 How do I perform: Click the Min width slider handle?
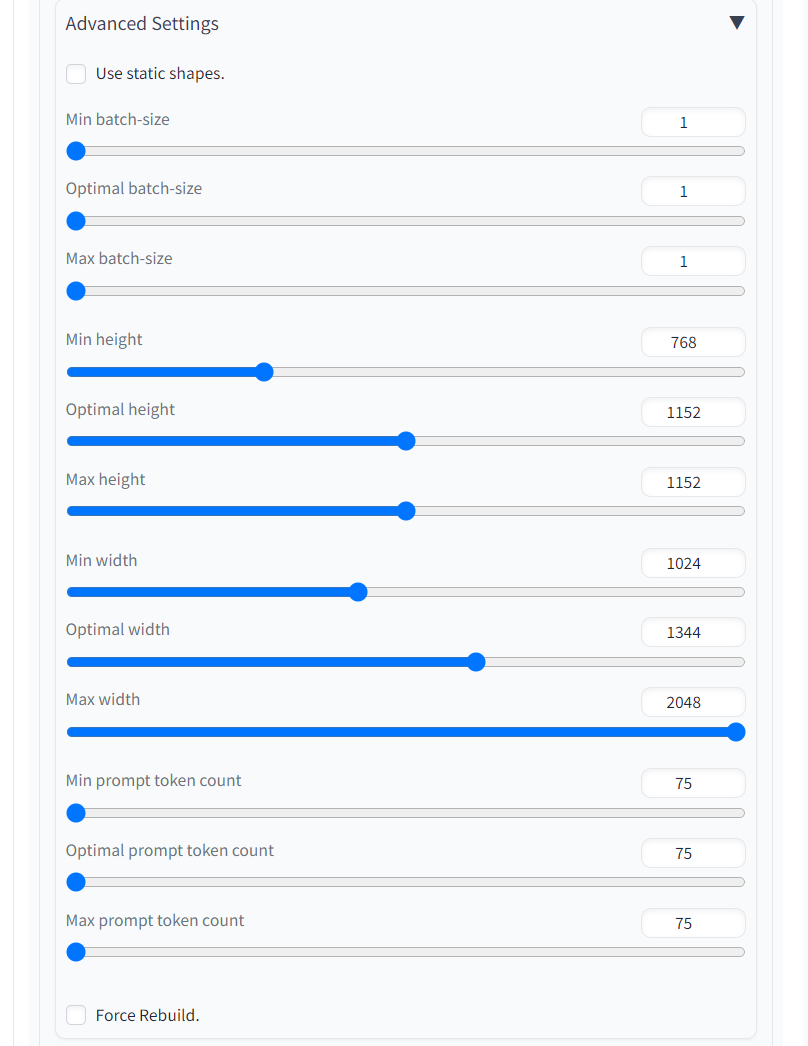(x=358, y=592)
